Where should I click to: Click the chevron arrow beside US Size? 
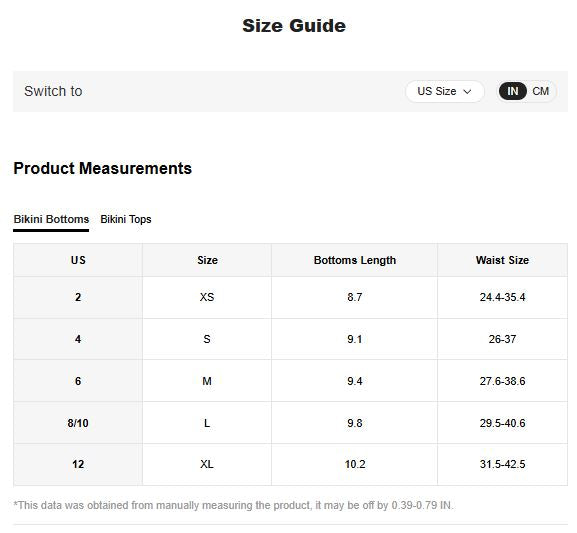coord(467,92)
